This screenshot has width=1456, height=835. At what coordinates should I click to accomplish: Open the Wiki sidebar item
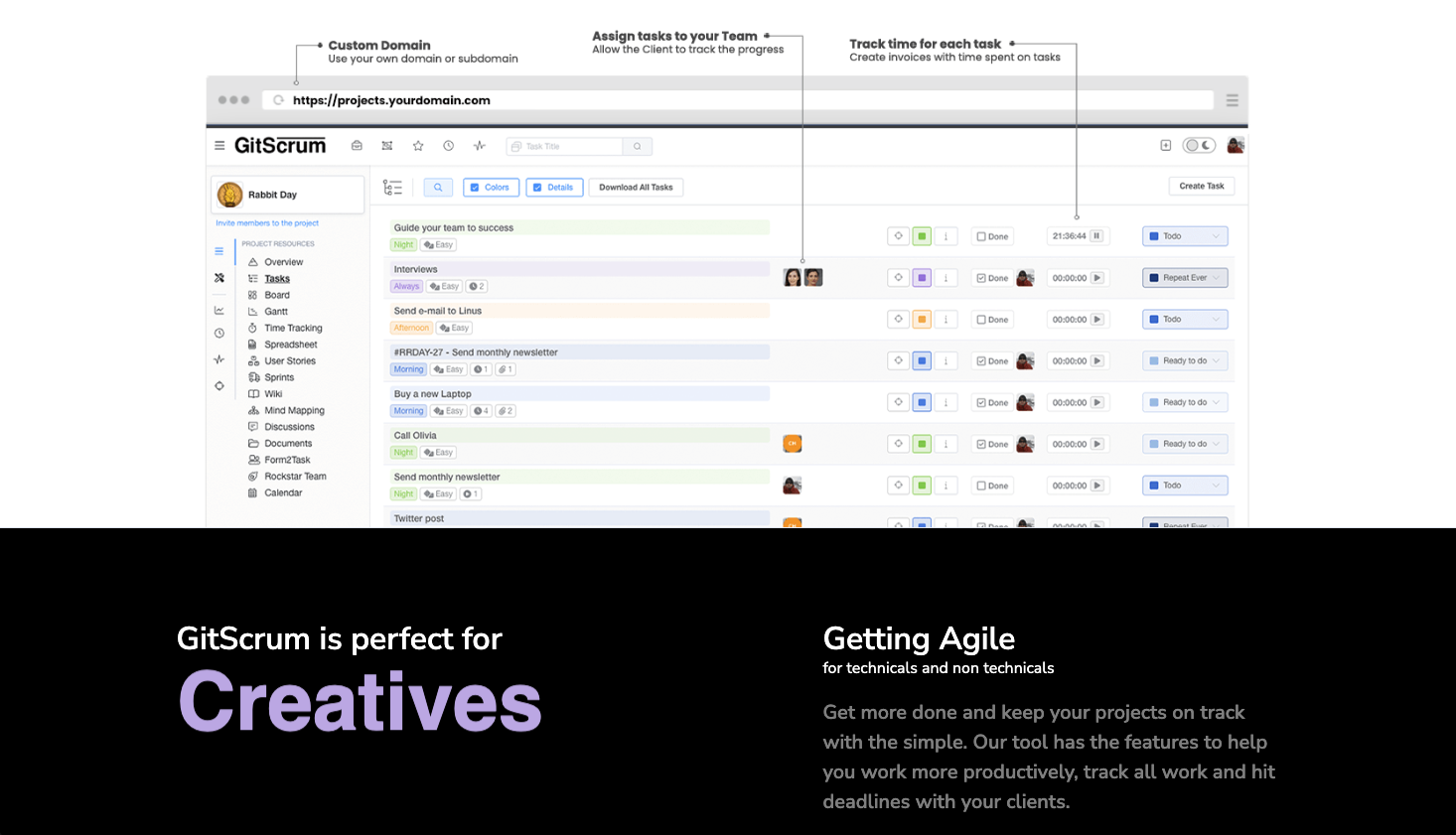click(x=273, y=394)
